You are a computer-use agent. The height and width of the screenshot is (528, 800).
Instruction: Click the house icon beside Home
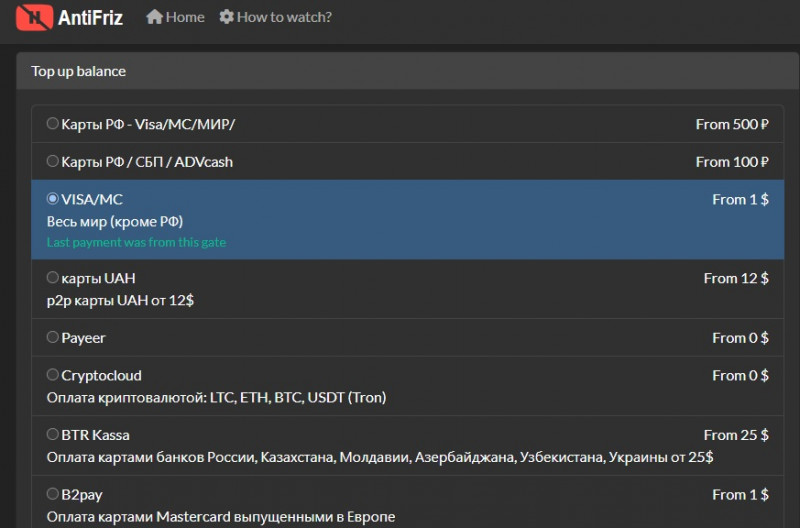point(154,17)
